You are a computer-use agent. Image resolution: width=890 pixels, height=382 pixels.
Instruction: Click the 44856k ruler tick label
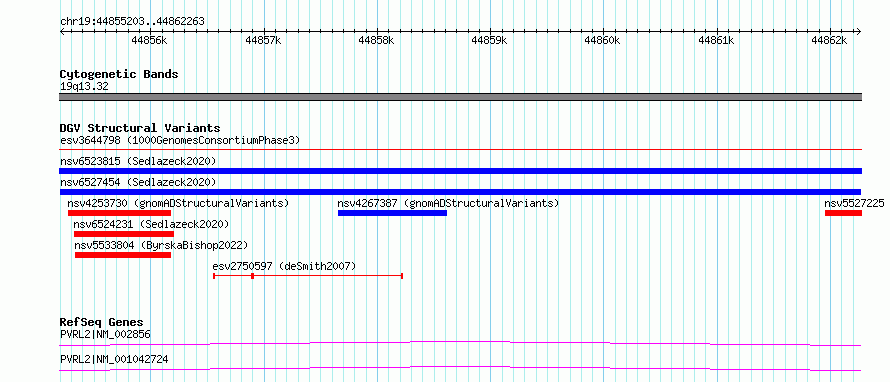point(149,41)
